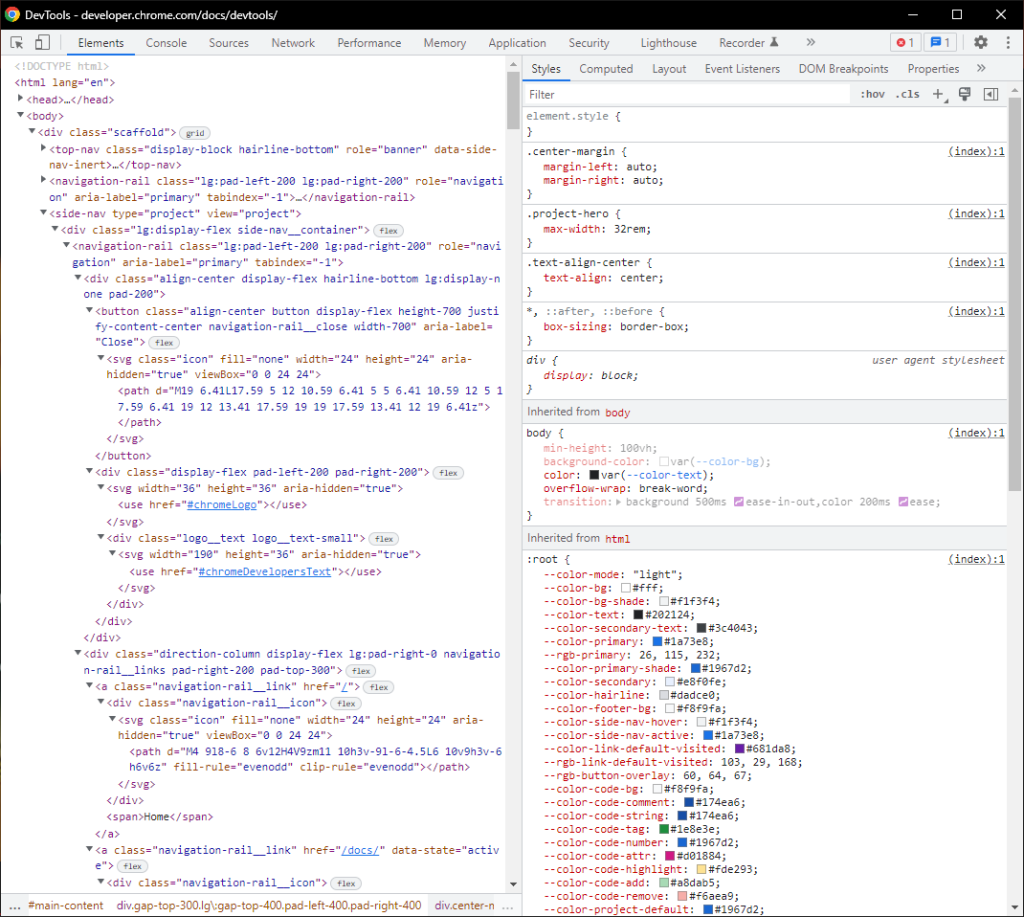Click the flex badge on the logo__text div
Image resolution: width=1024 pixels, height=917 pixels.
click(383, 539)
